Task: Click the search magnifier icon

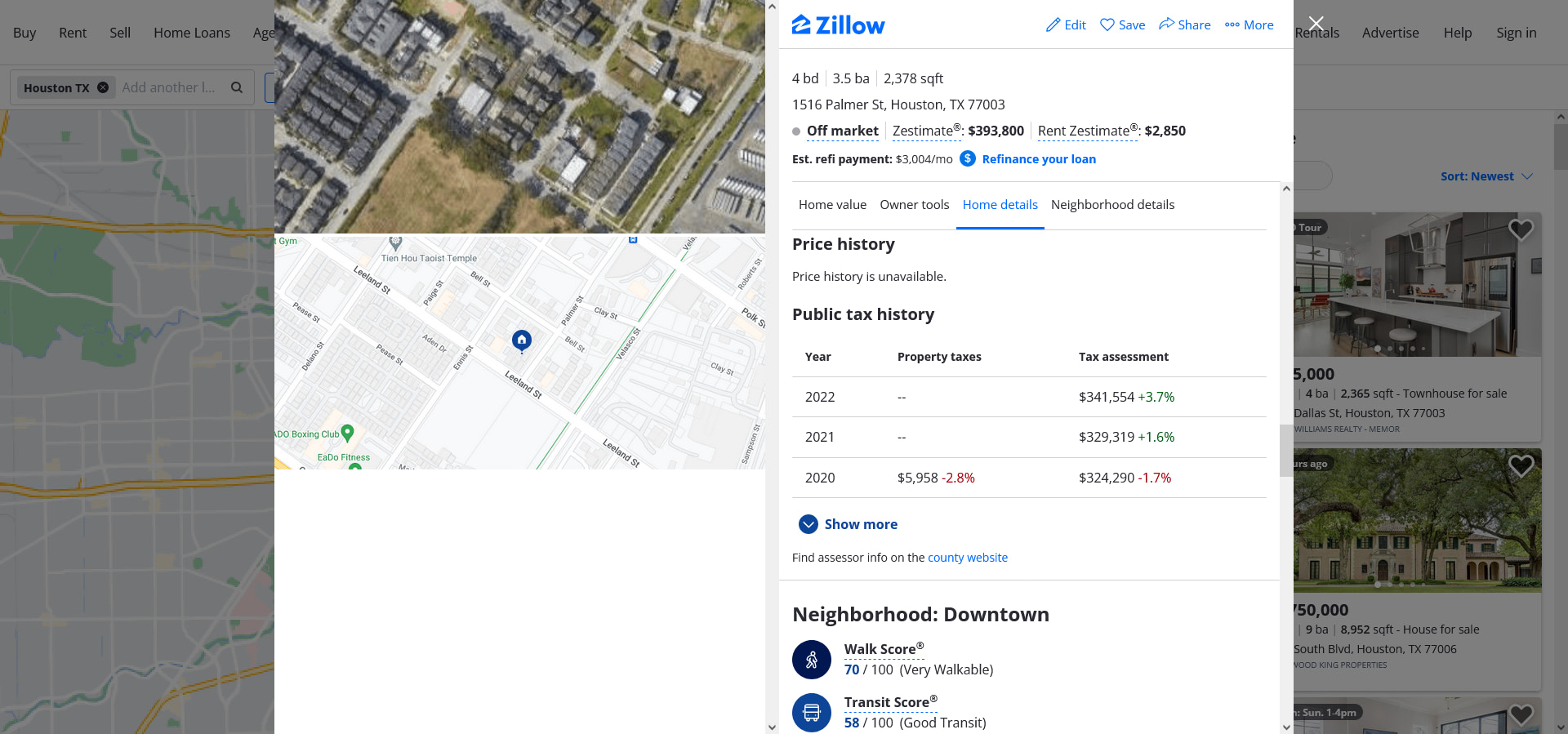Action: tap(237, 87)
